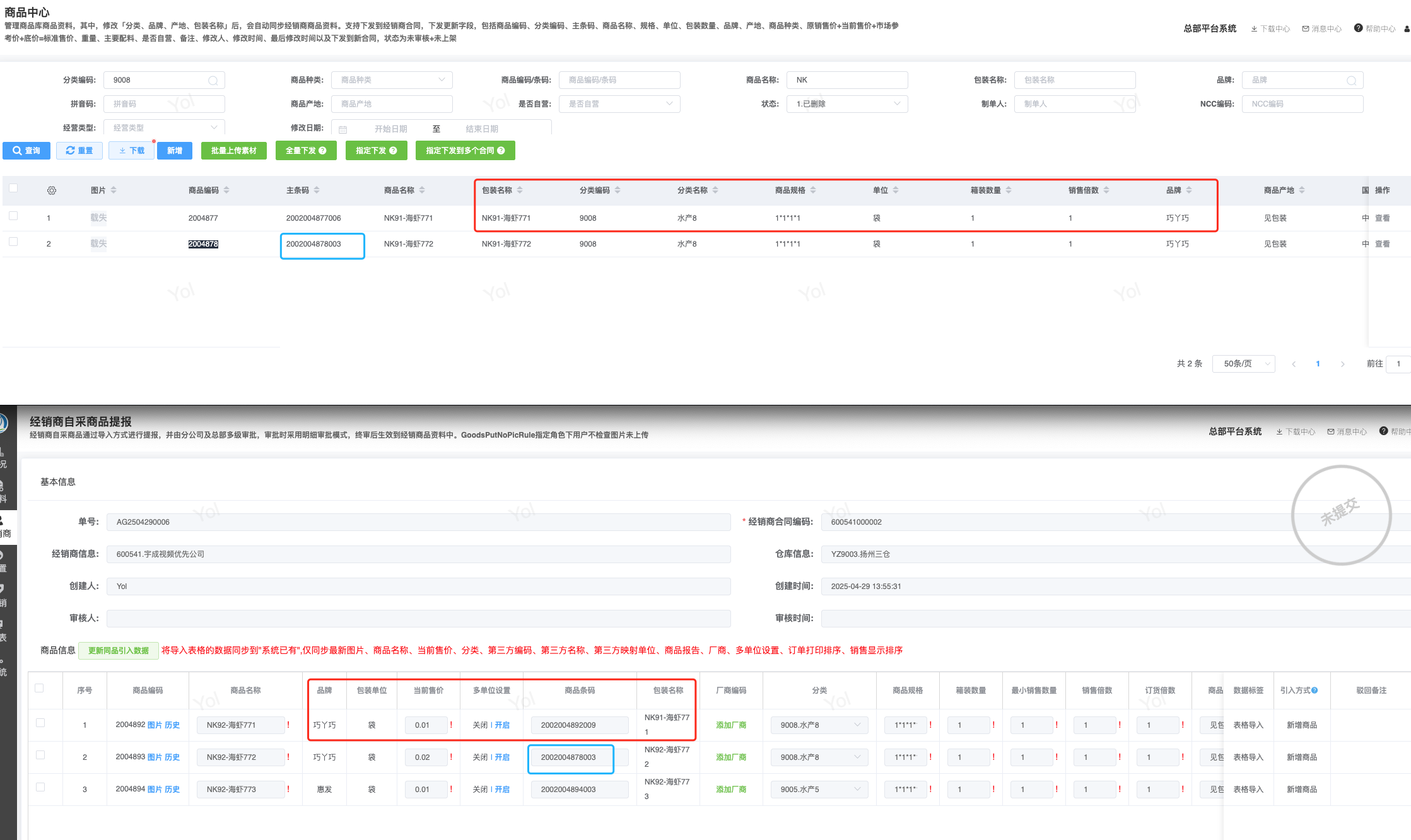This screenshot has width=1411, height=840.
Task: Check the row for 2004893 in bottom table
Action: (40, 755)
